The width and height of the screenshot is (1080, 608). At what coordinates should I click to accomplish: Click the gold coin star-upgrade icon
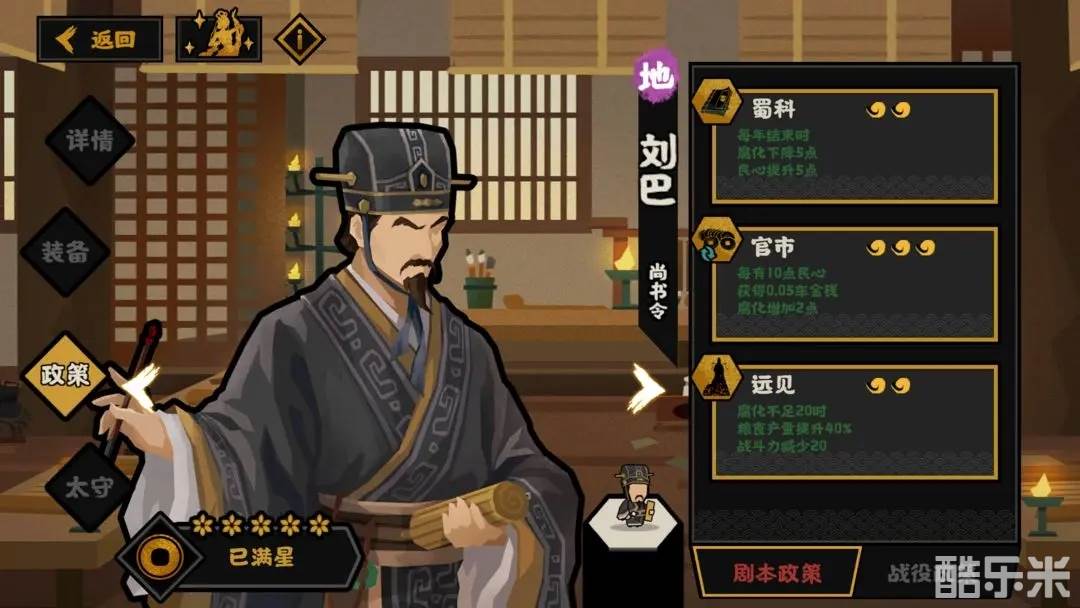(x=160, y=556)
